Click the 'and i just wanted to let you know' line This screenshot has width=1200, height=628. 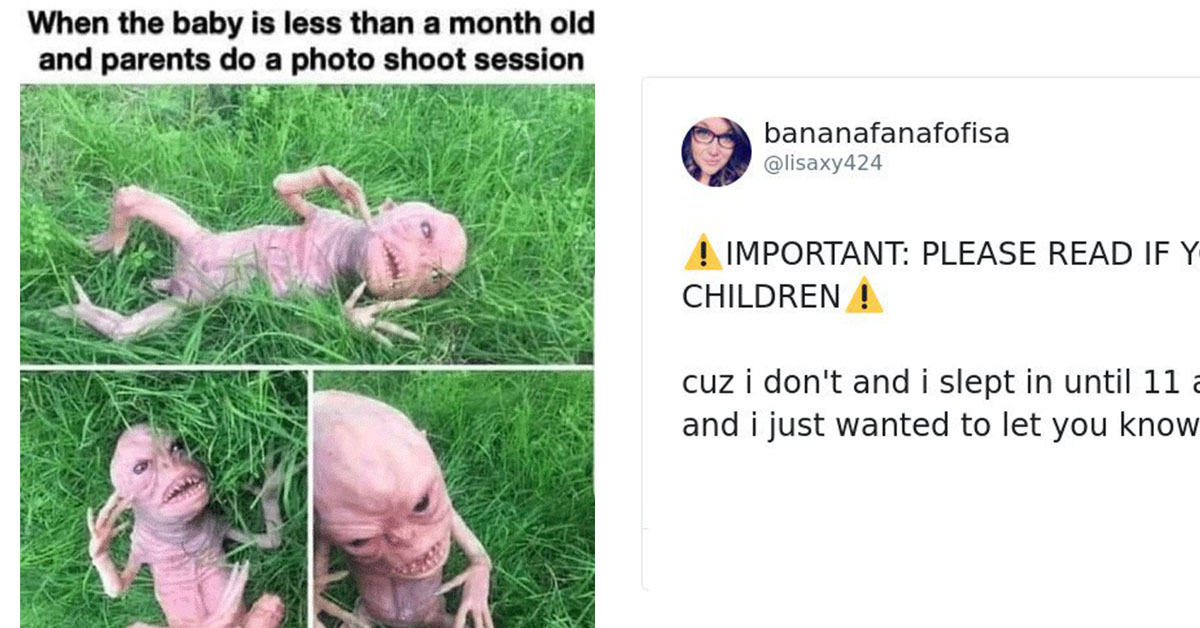click(x=940, y=425)
